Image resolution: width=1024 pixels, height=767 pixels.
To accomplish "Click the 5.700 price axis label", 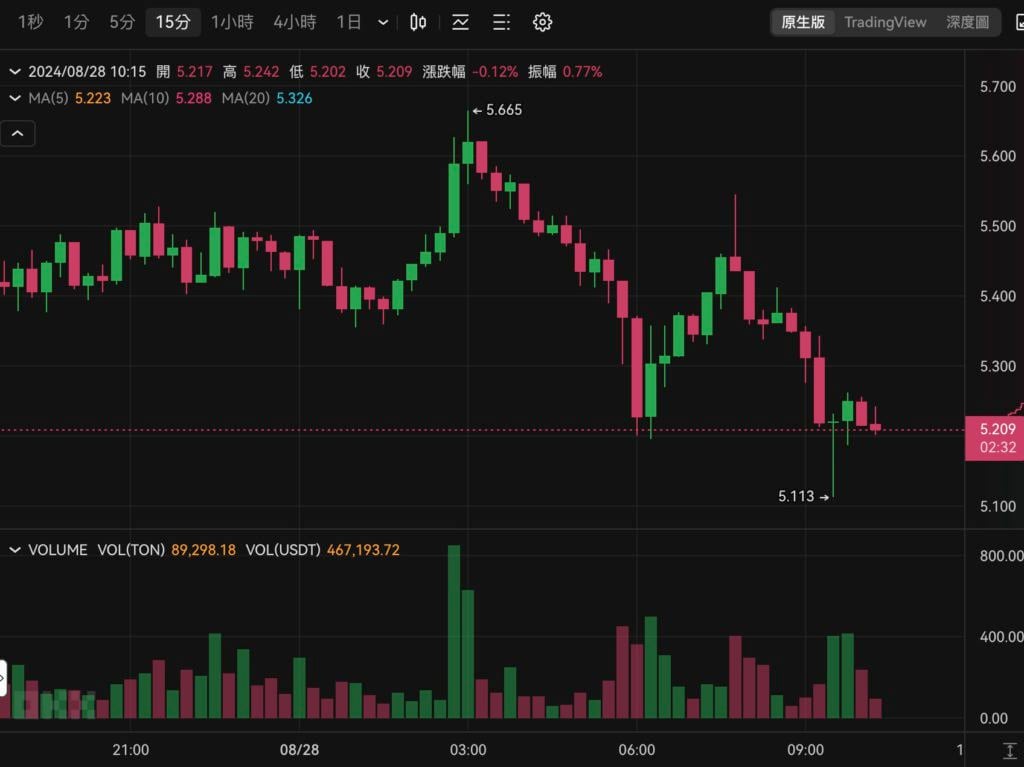I will click(x=998, y=86).
